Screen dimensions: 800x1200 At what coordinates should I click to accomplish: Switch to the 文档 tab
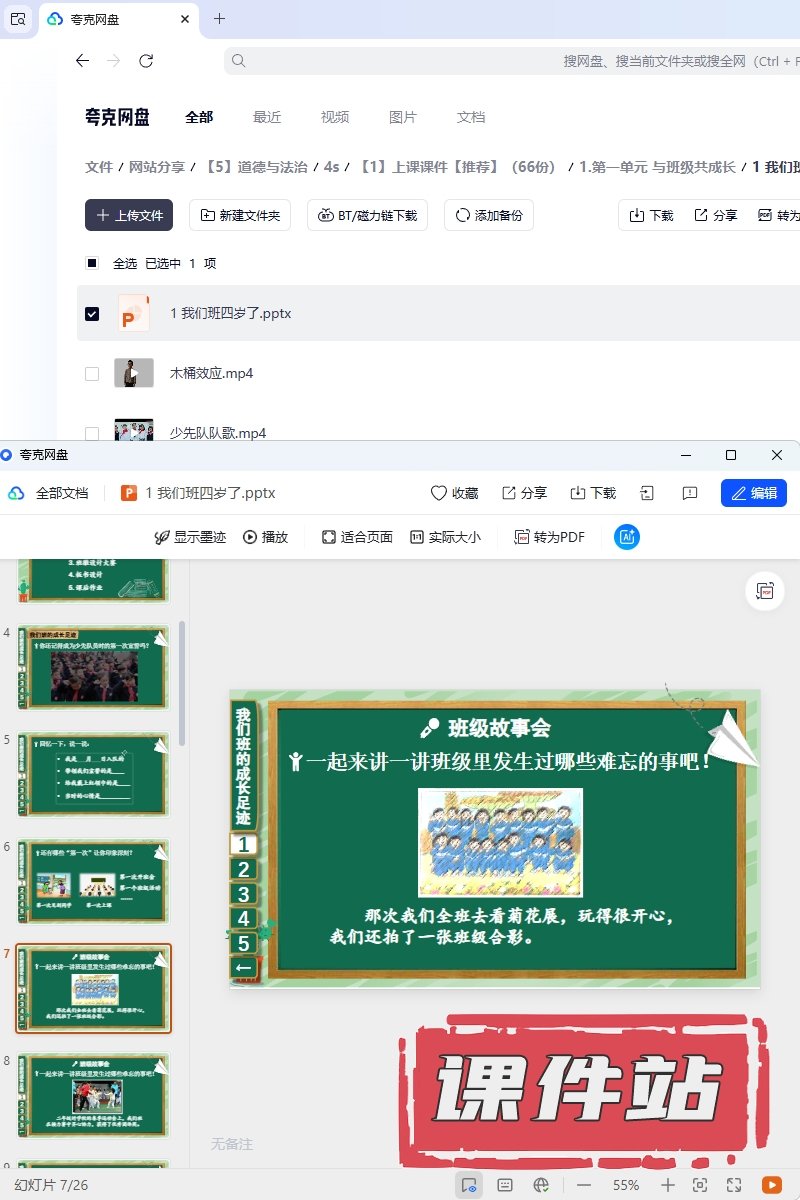[470, 117]
